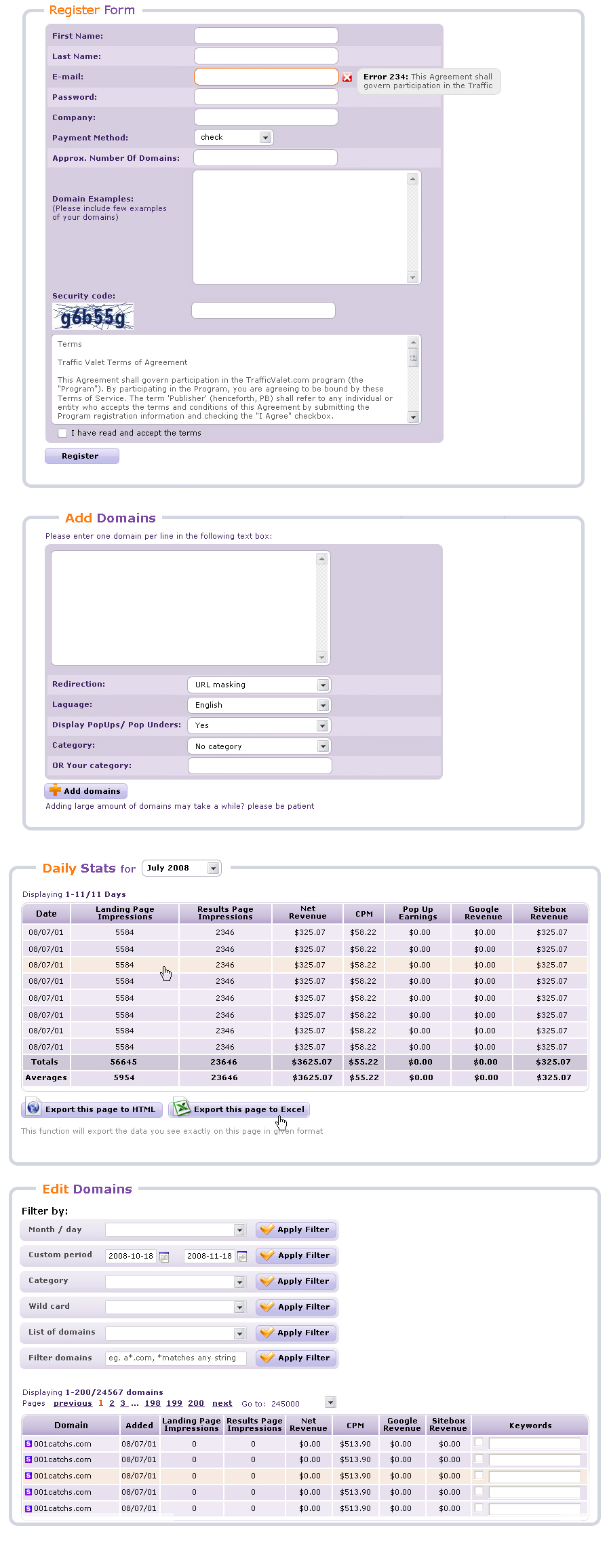Sort by the Landing Page Impressions header in Daily Stats
609x1568 pixels.
click(125, 913)
